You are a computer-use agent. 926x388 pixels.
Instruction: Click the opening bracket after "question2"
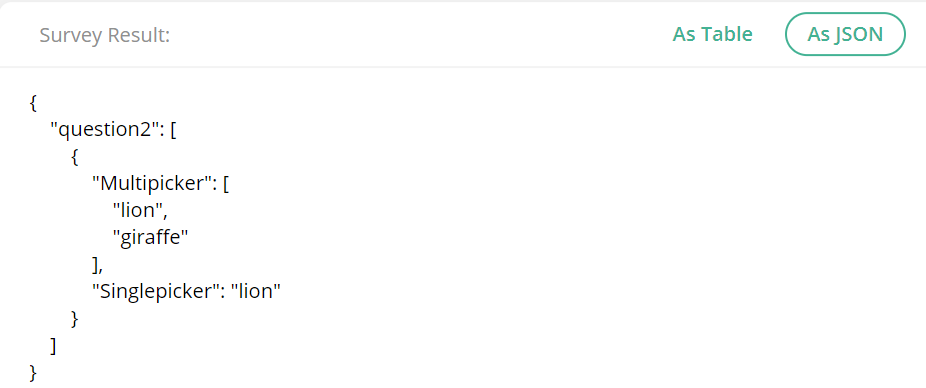click(x=173, y=131)
